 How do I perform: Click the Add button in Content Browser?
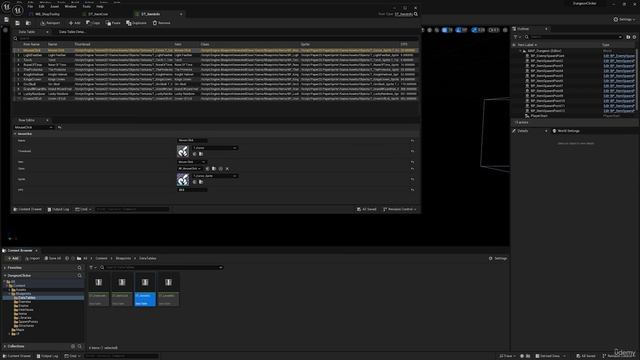click(x=13, y=258)
